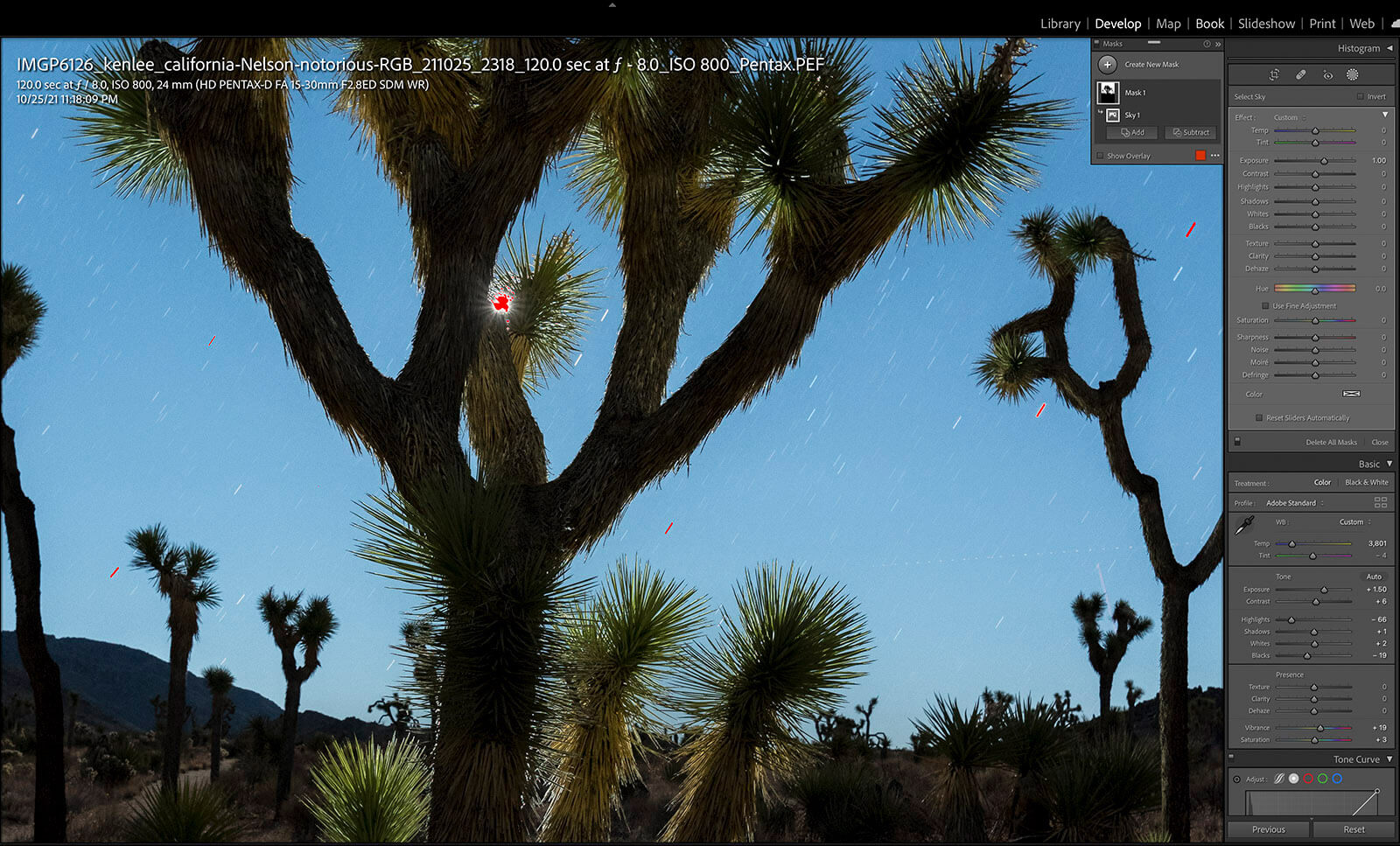Viewport: 1400px width, 846px height.
Task: Check the Invert box for Select Sky
Action: tap(1360, 97)
